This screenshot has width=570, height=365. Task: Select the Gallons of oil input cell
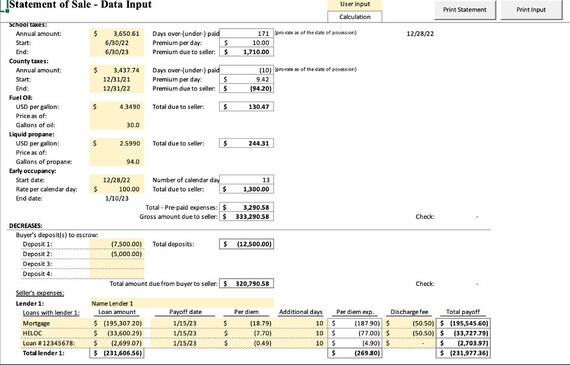pos(117,125)
